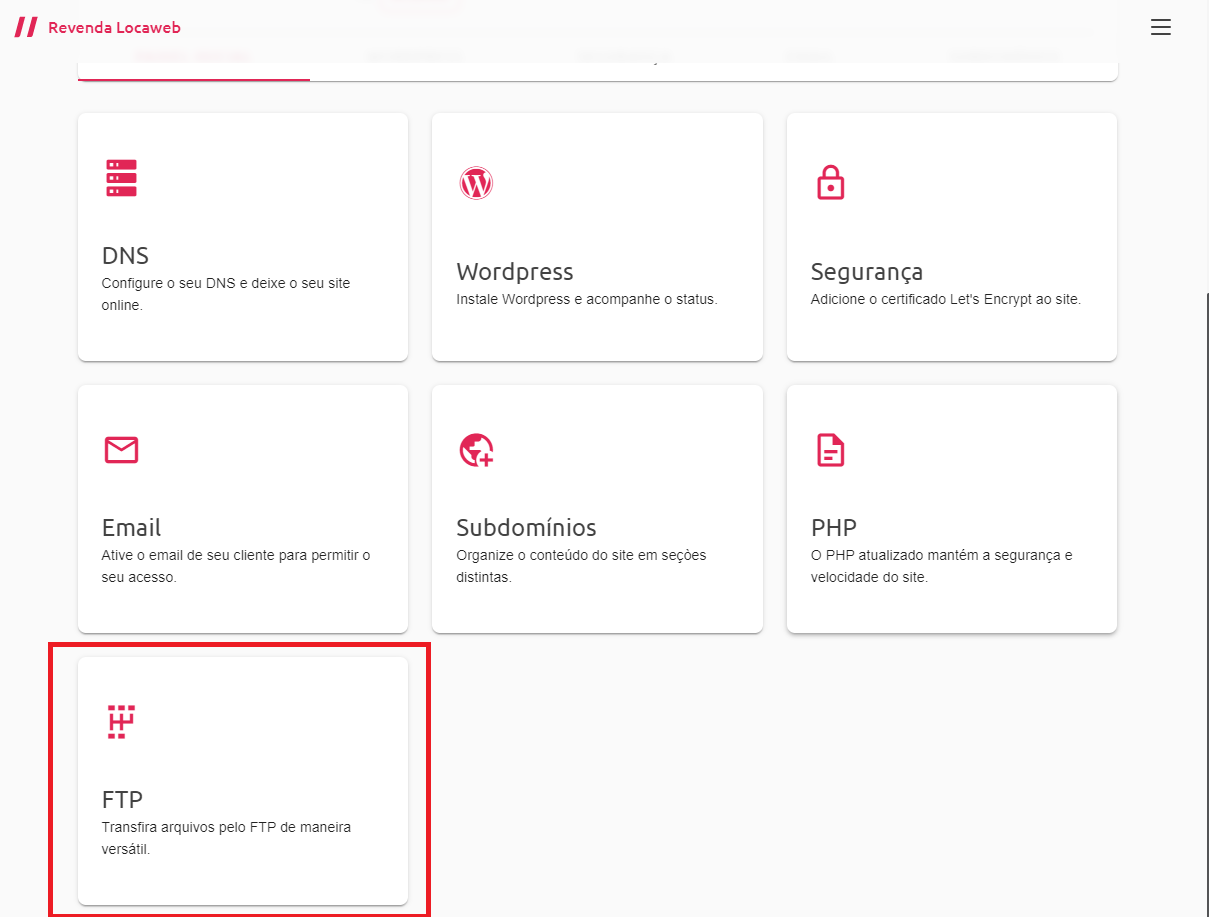The image size is (1209, 917).
Task: Click the Wordpress logo icon
Action: pos(476,183)
